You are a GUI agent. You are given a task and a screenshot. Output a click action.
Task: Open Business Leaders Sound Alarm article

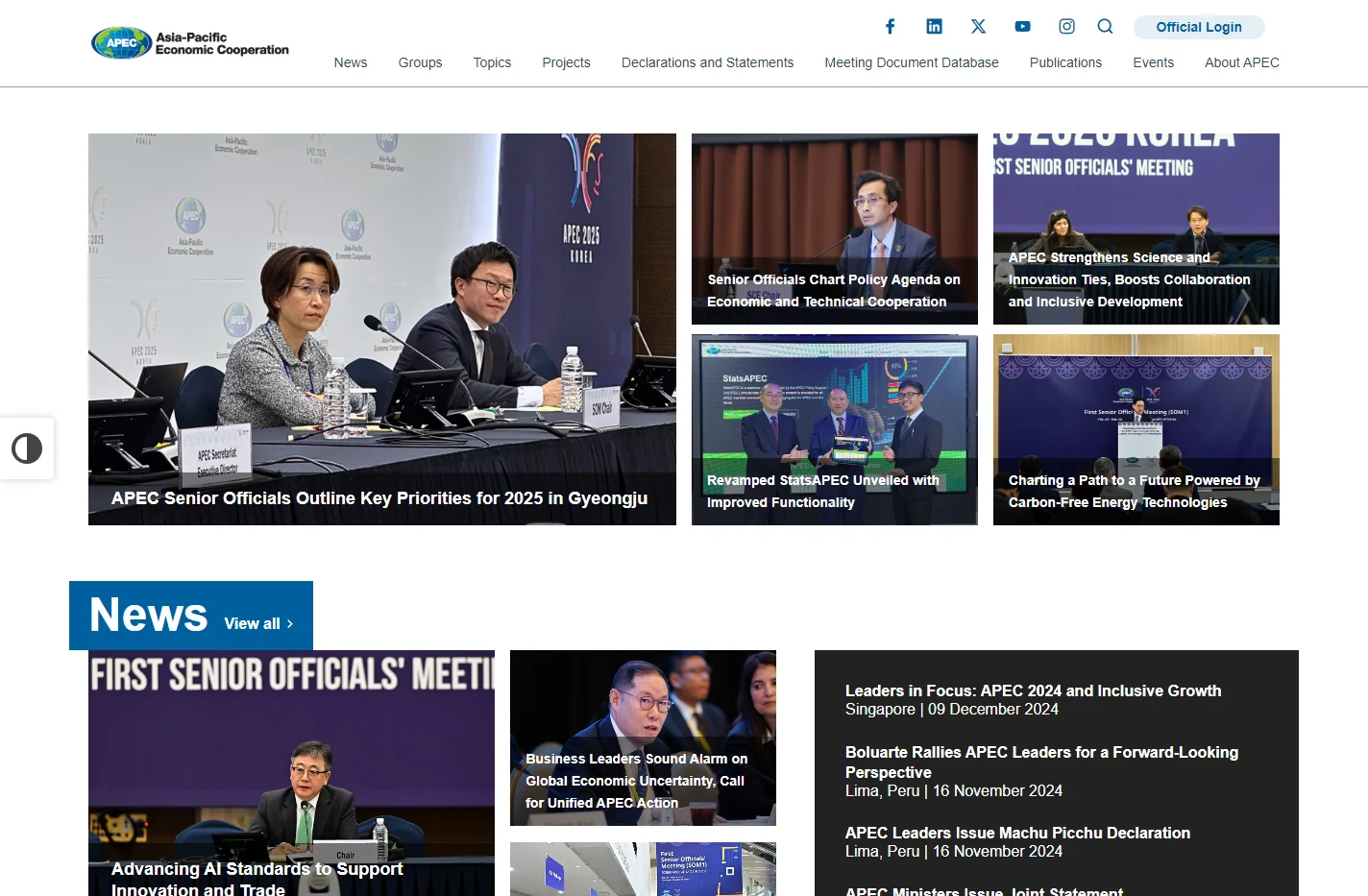[x=643, y=738]
